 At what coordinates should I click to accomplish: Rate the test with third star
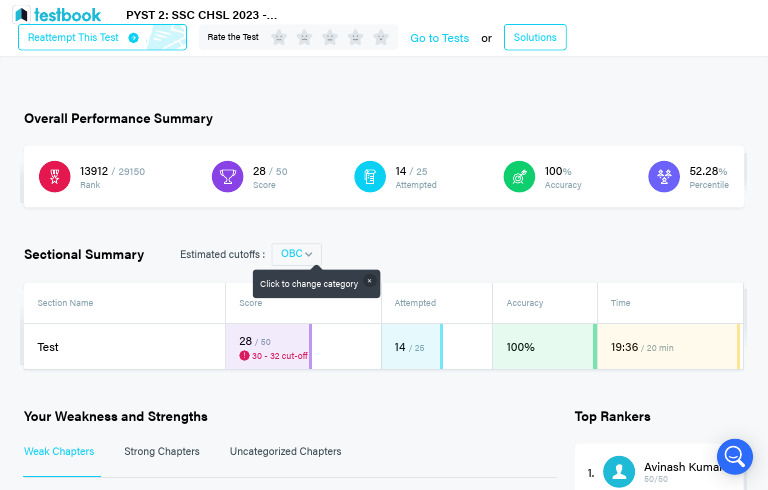(x=330, y=37)
